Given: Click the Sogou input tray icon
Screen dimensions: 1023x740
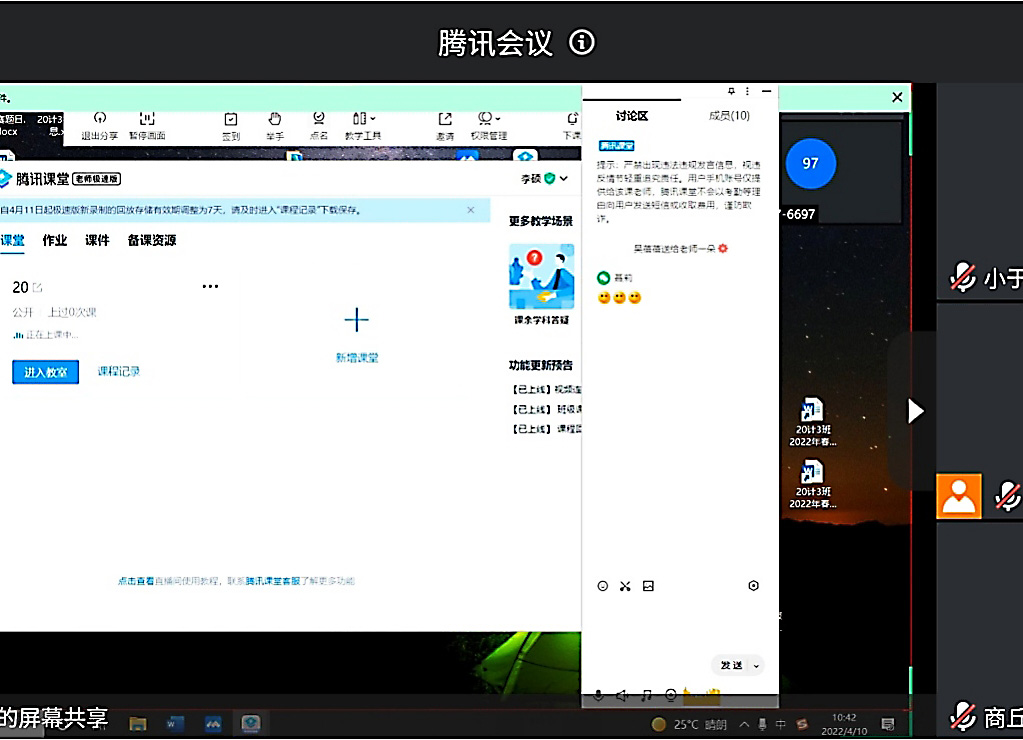Looking at the screenshot, I should point(802,724).
